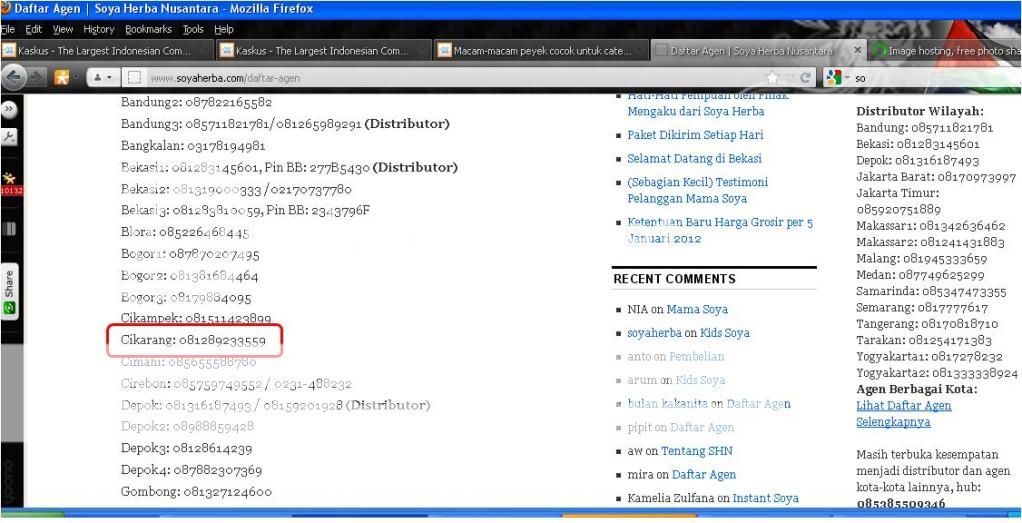Click the Share button on left edge
The height and width of the screenshot is (523, 1022).
[9, 291]
